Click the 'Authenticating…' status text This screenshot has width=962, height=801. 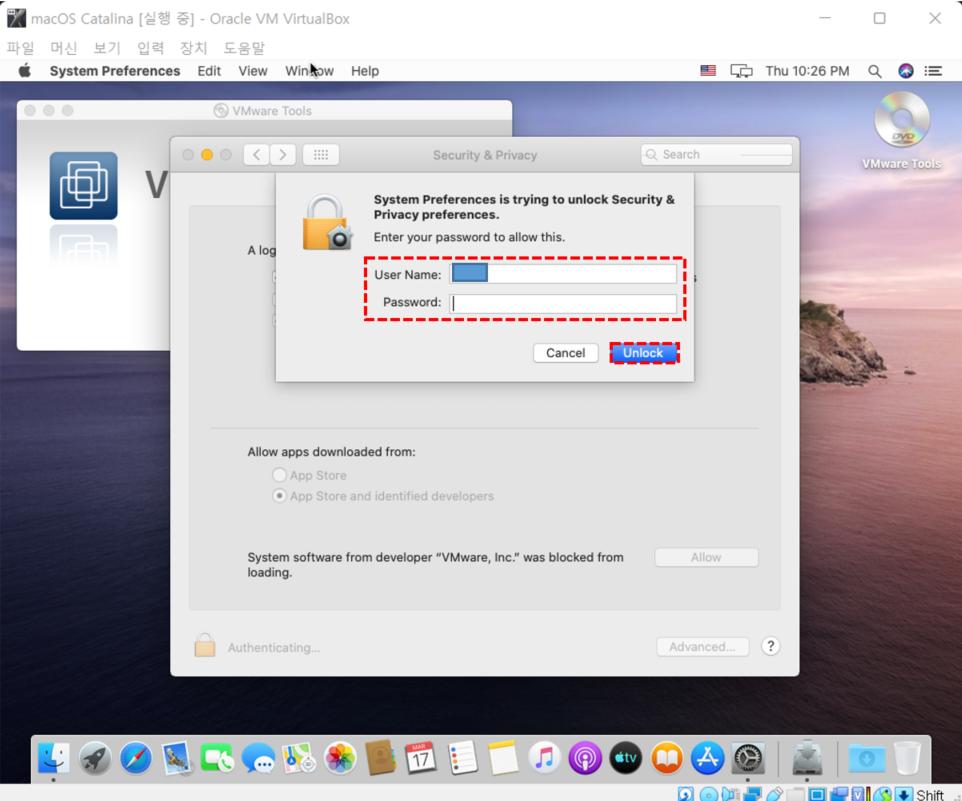[274, 648]
